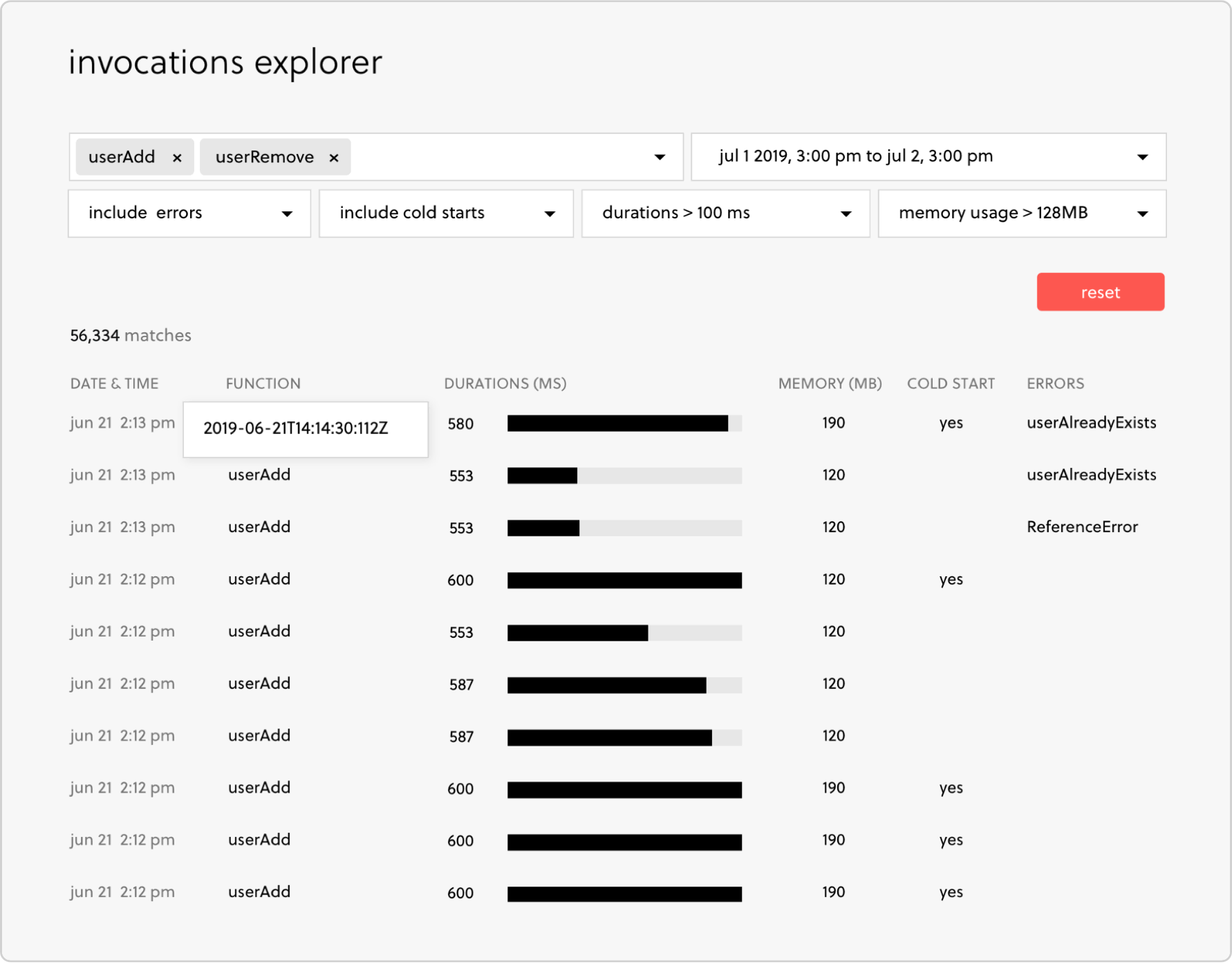Viewport: 1232px width, 964px height.
Task: Click the DATE & TIME column header
Action: click(x=114, y=384)
